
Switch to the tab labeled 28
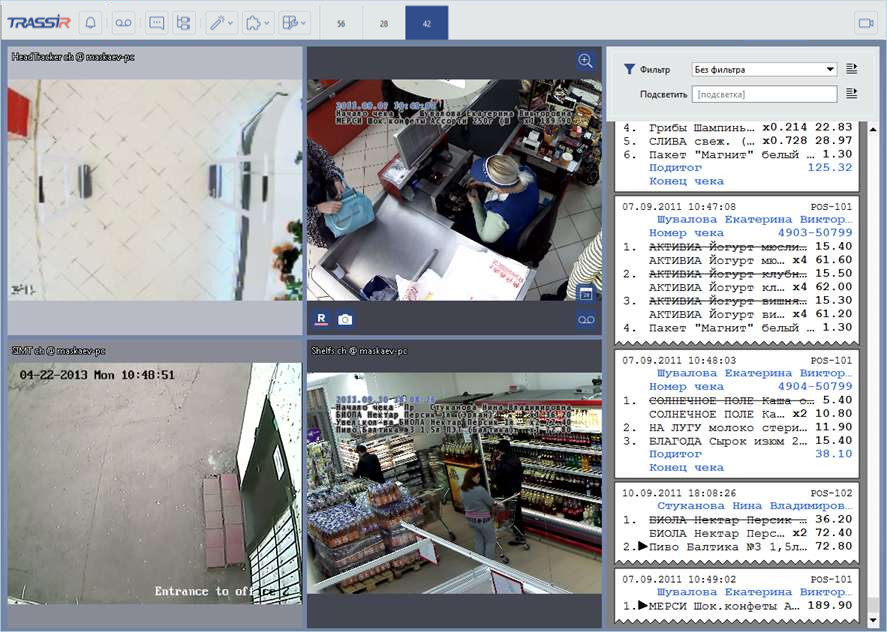tap(384, 22)
